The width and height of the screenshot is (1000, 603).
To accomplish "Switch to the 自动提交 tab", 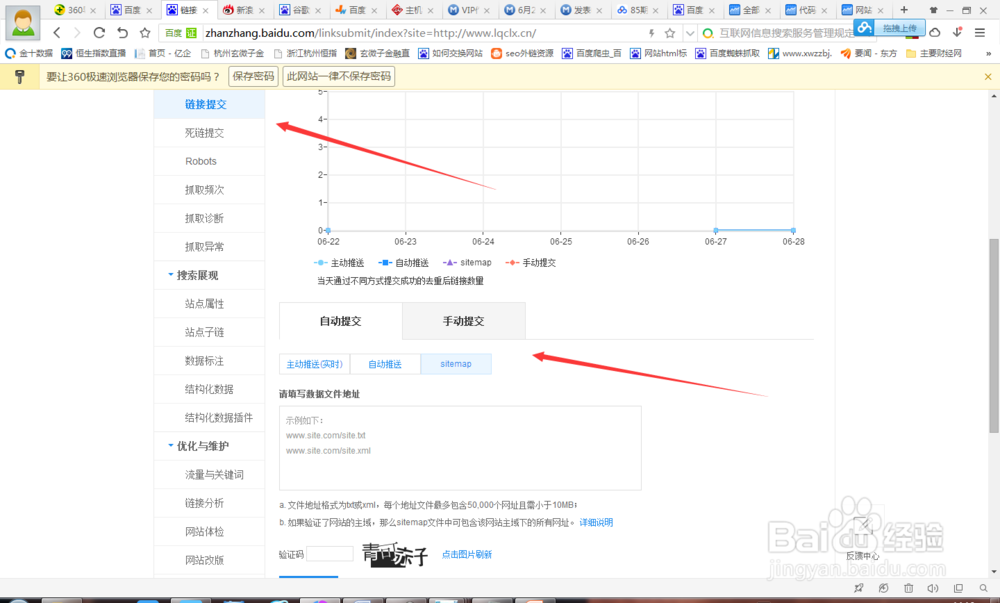I will (x=341, y=321).
